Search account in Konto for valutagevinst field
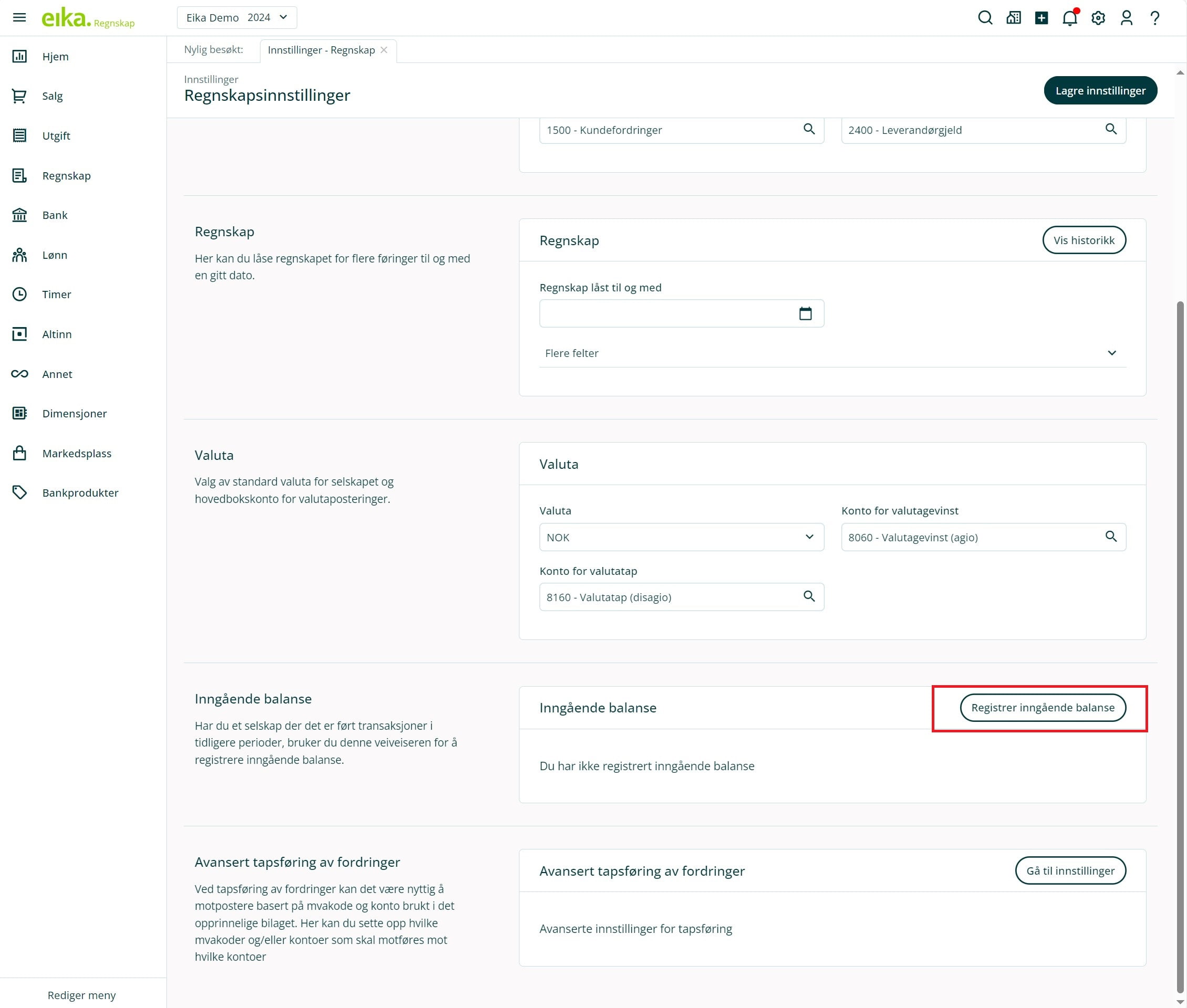This screenshot has height=1008, width=1187. [1110, 537]
